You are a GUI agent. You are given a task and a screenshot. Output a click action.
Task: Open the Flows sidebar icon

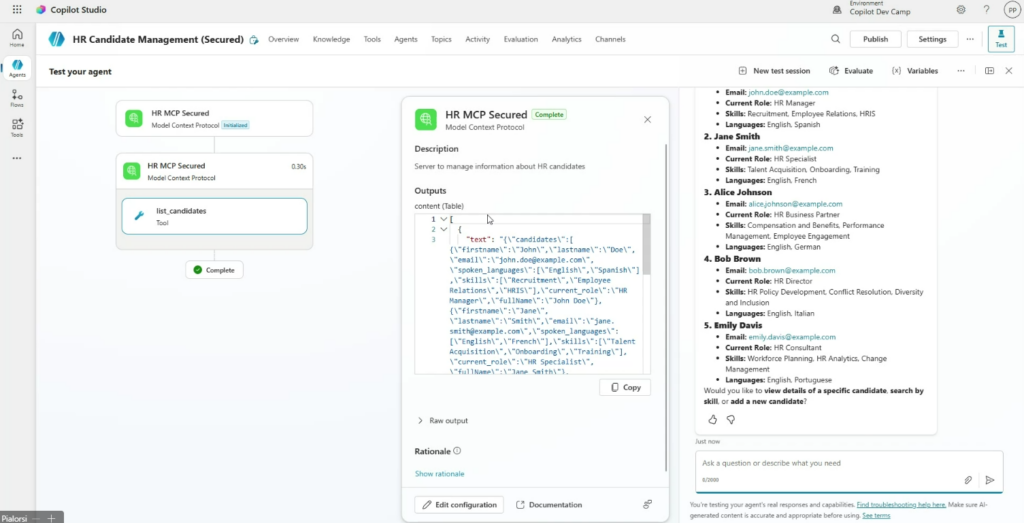(17, 97)
